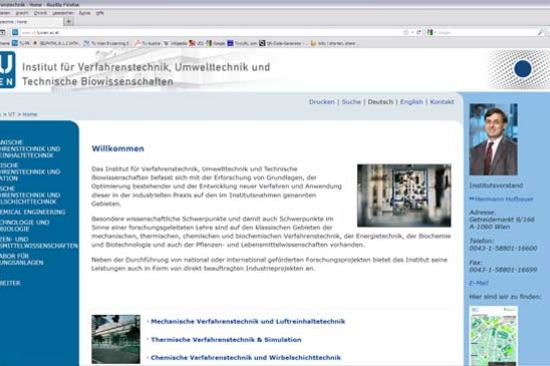Open the Mechanische Verfahrenstechnik und Luftreinhaltetechnik link
Image resolution: width=550 pixels, height=366 pixels.
coord(248,321)
